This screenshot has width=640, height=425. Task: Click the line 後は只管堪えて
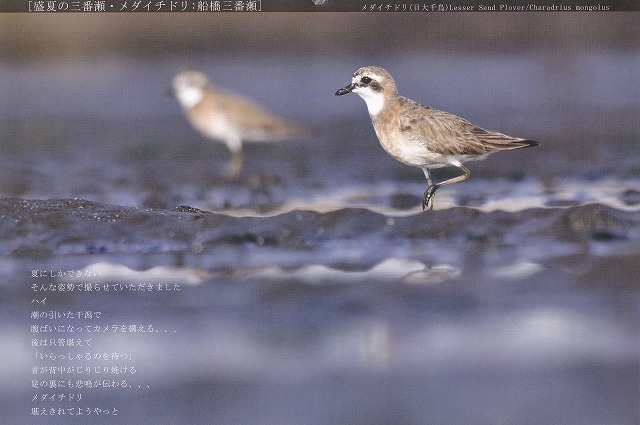(62, 342)
